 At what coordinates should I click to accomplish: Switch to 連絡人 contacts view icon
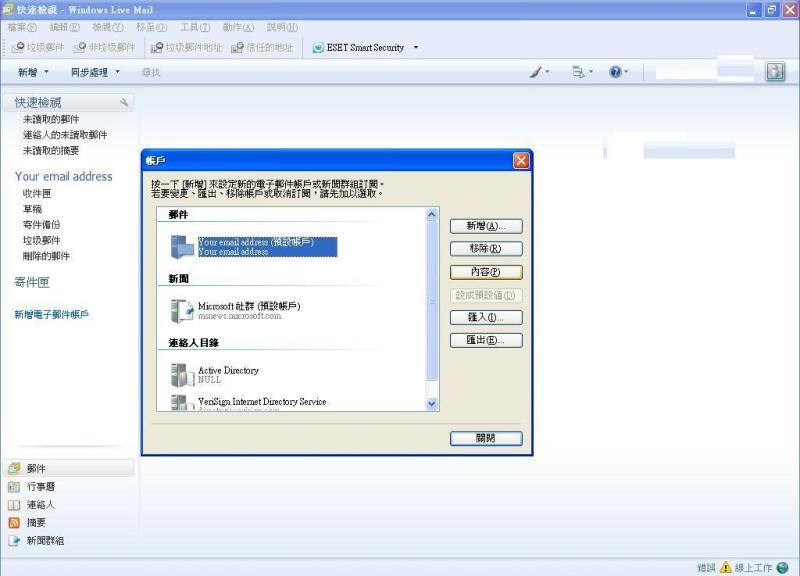pos(14,505)
